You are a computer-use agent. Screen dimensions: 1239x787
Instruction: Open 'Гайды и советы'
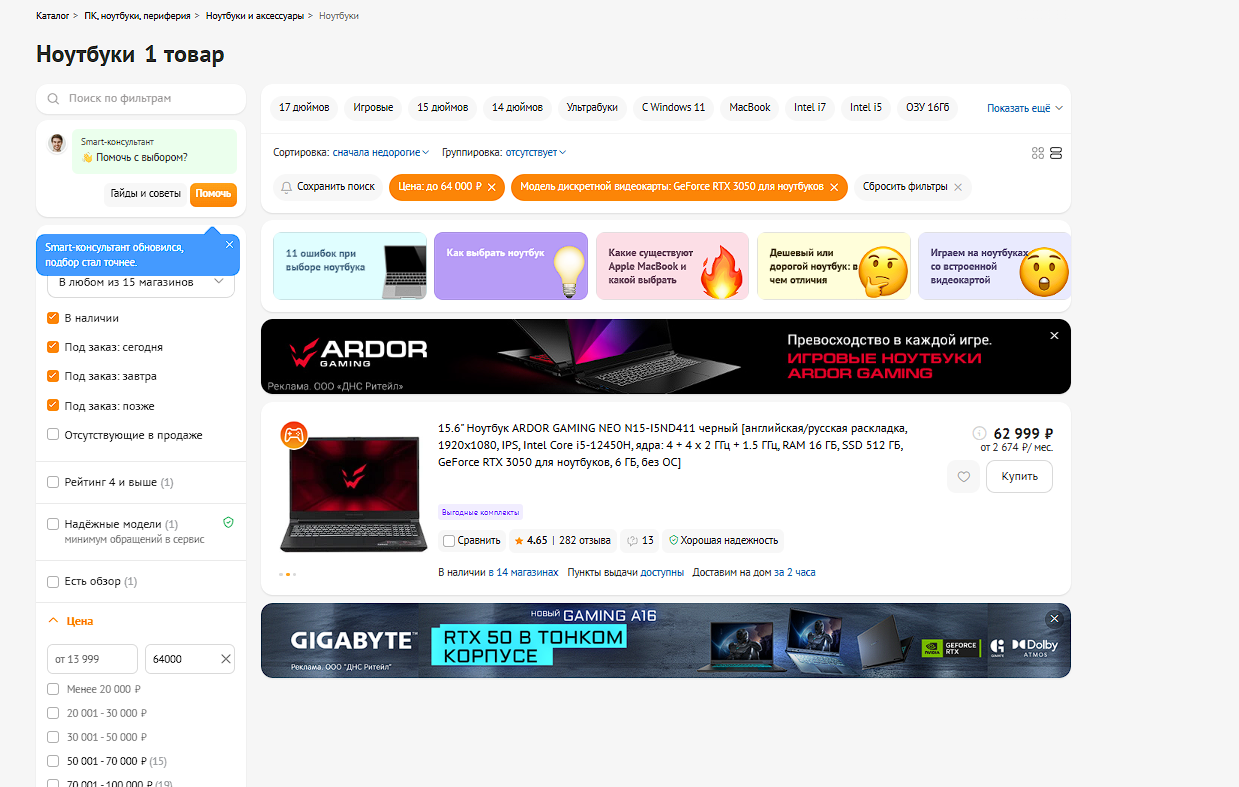coord(146,194)
